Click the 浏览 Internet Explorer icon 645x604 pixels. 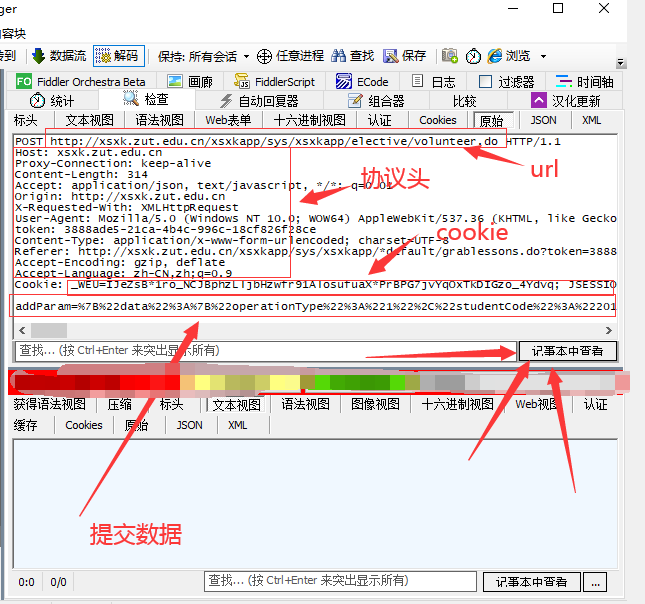point(495,56)
